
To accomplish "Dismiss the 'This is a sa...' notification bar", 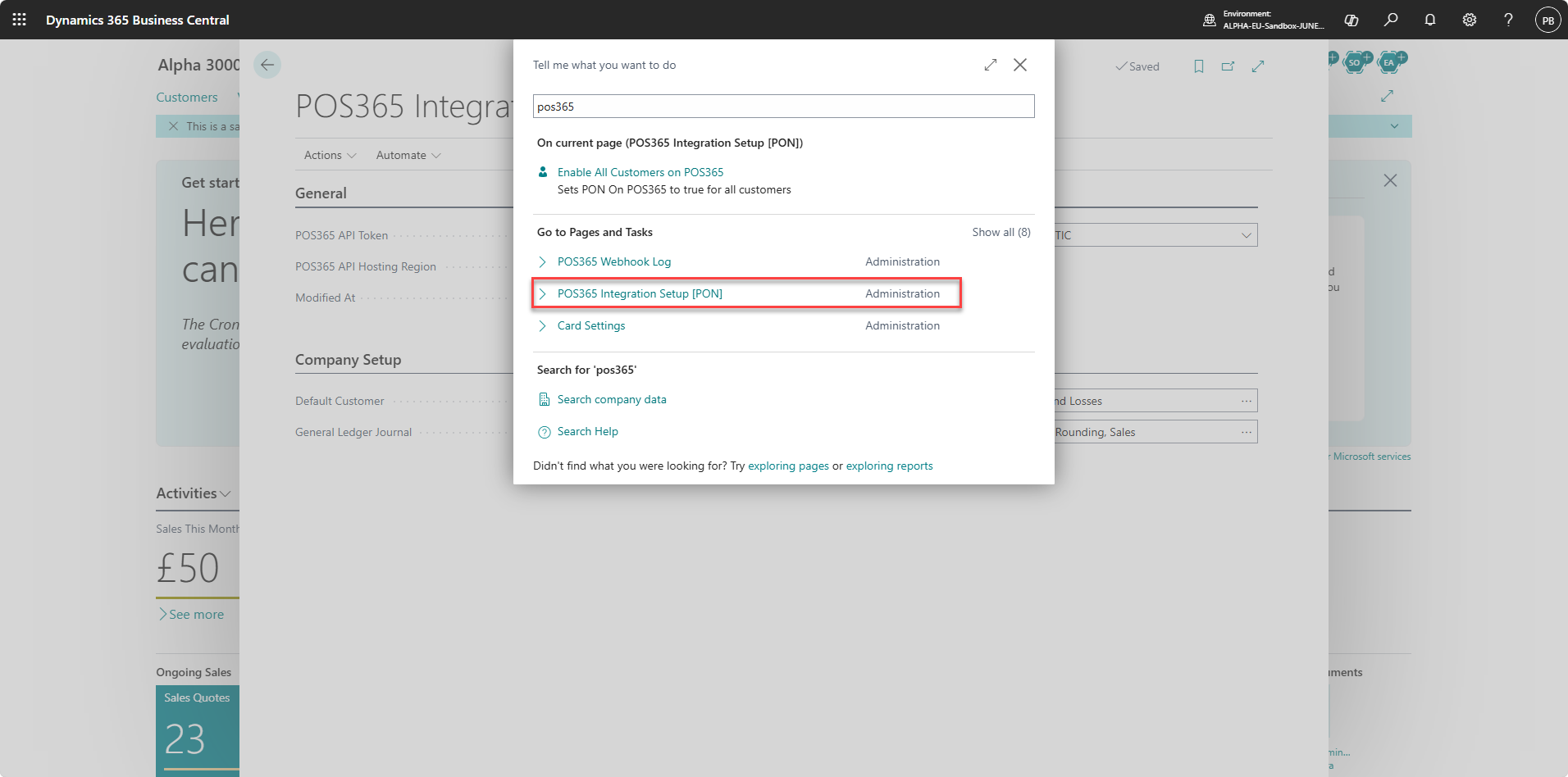I will click(173, 126).
